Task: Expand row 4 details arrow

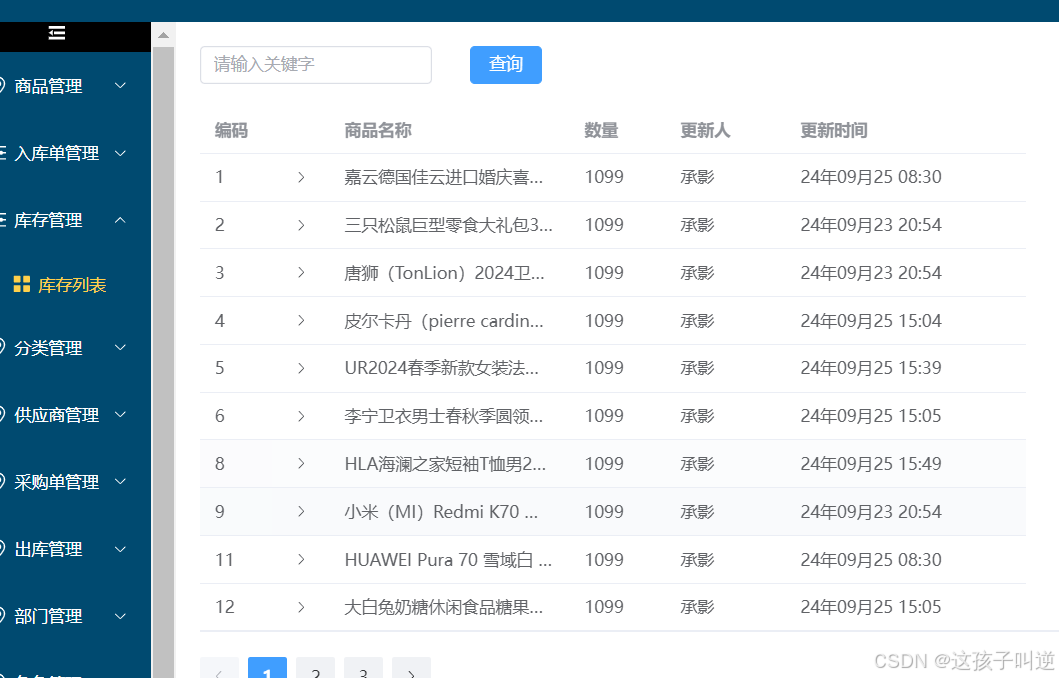Action: point(301,320)
